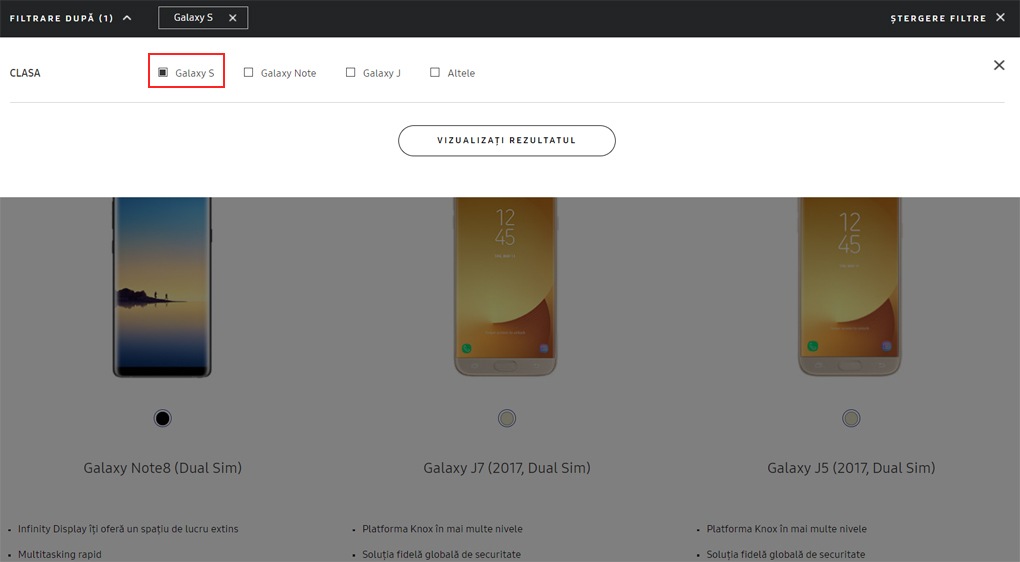1020x562 pixels.
Task: Click Galaxy J7's 'Soluția fidelă globală de securitate'
Action: [442, 554]
